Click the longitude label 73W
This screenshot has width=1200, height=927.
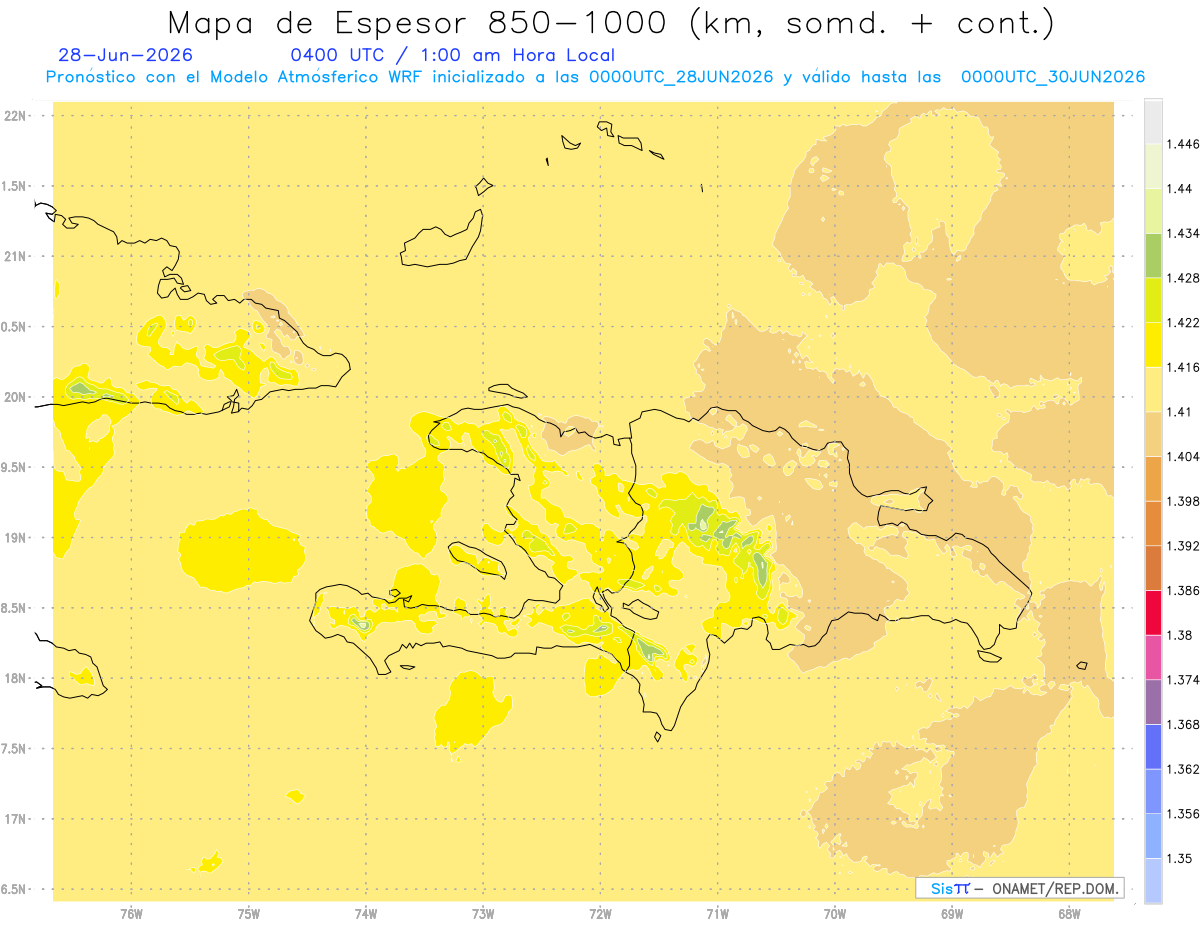483,914
